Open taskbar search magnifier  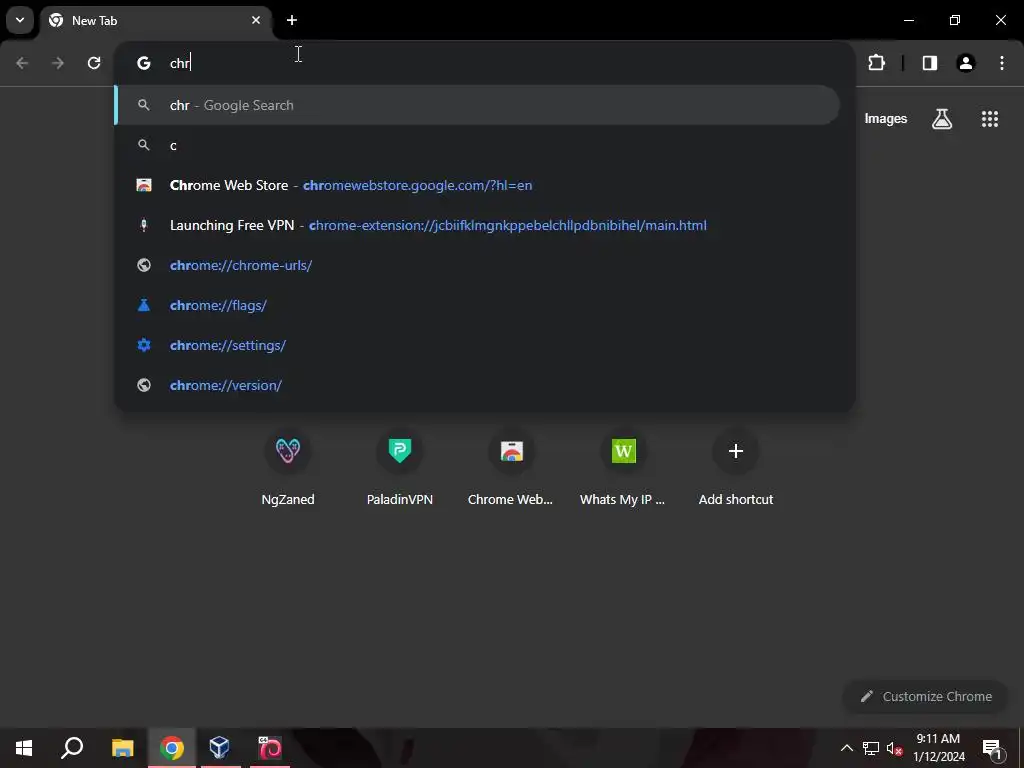72,748
